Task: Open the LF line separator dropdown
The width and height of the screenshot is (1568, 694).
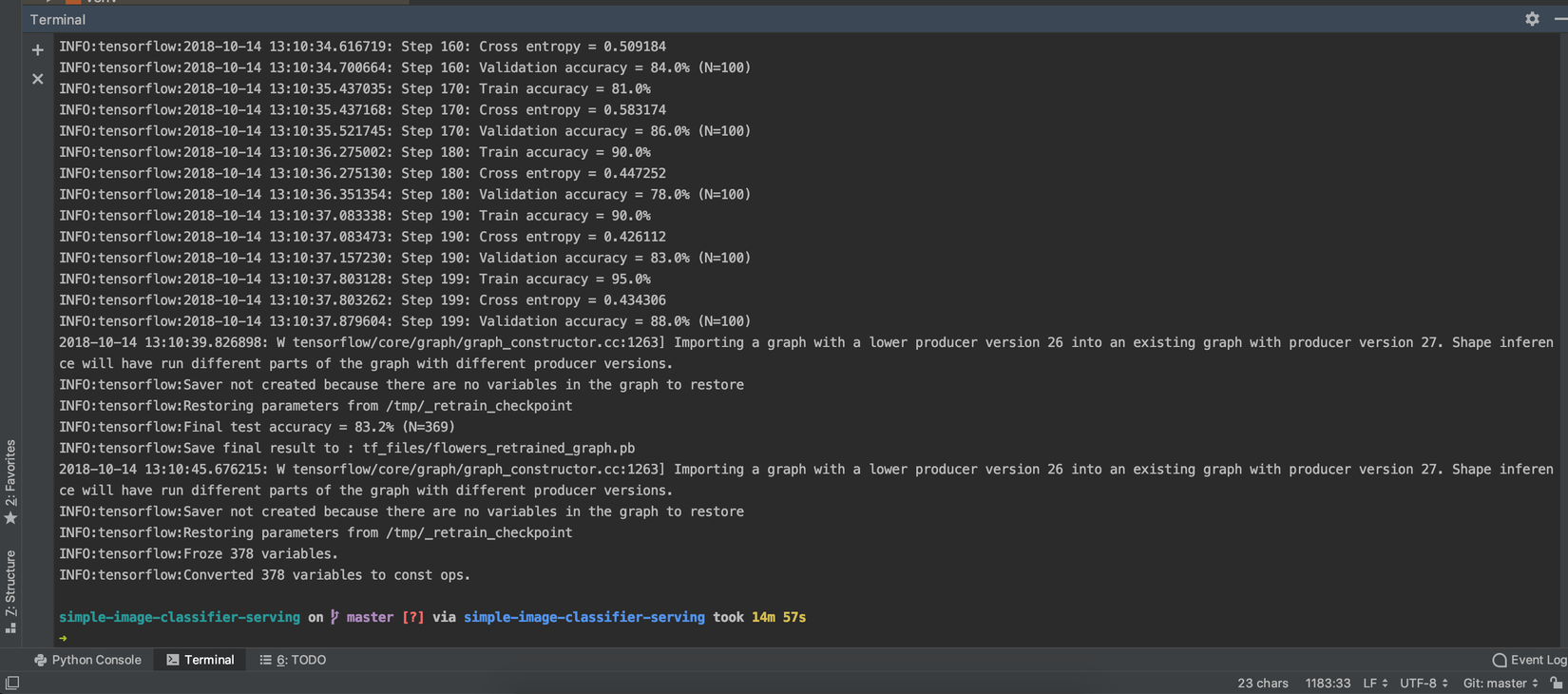Action: coord(1375,683)
